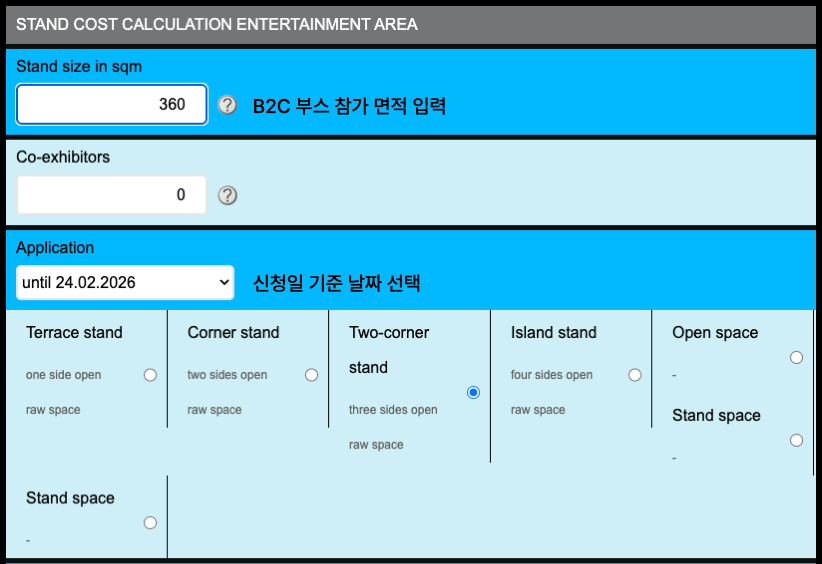Click 'three sides open' description text
Screen dimensions: 822x564
(393, 410)
